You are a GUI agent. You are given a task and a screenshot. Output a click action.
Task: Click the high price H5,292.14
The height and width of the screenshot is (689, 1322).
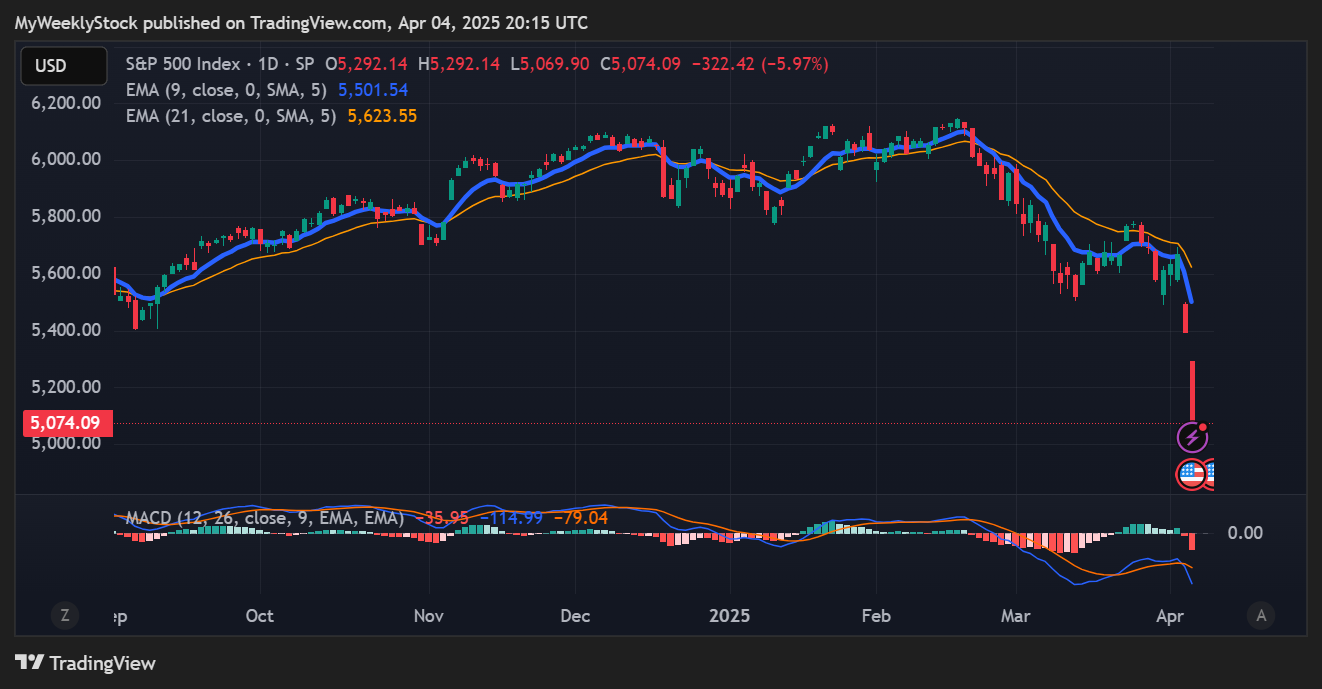pyautogui.click(x=458, y=64)
